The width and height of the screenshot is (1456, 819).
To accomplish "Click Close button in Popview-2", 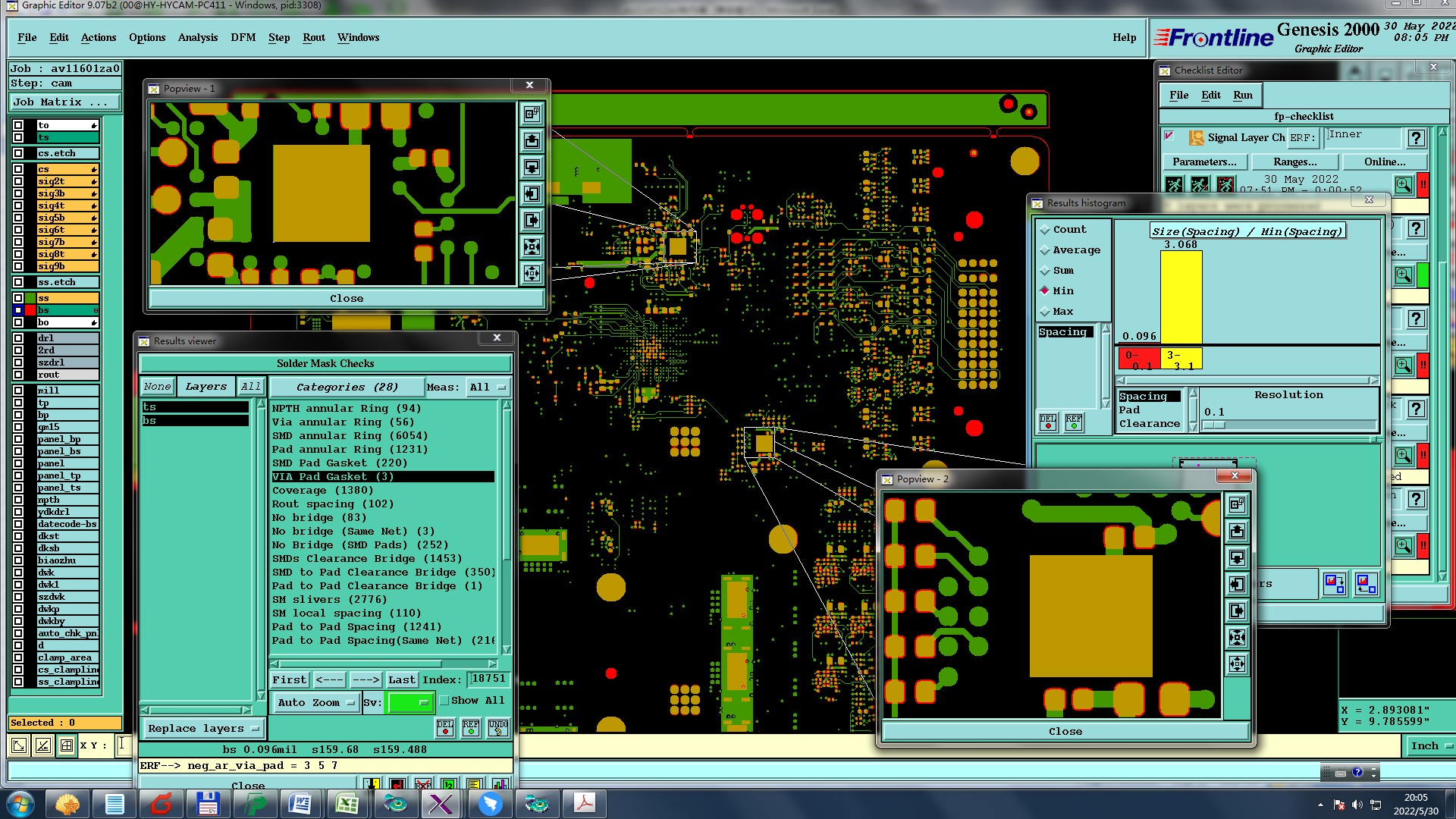I will tap(1065, 731).
